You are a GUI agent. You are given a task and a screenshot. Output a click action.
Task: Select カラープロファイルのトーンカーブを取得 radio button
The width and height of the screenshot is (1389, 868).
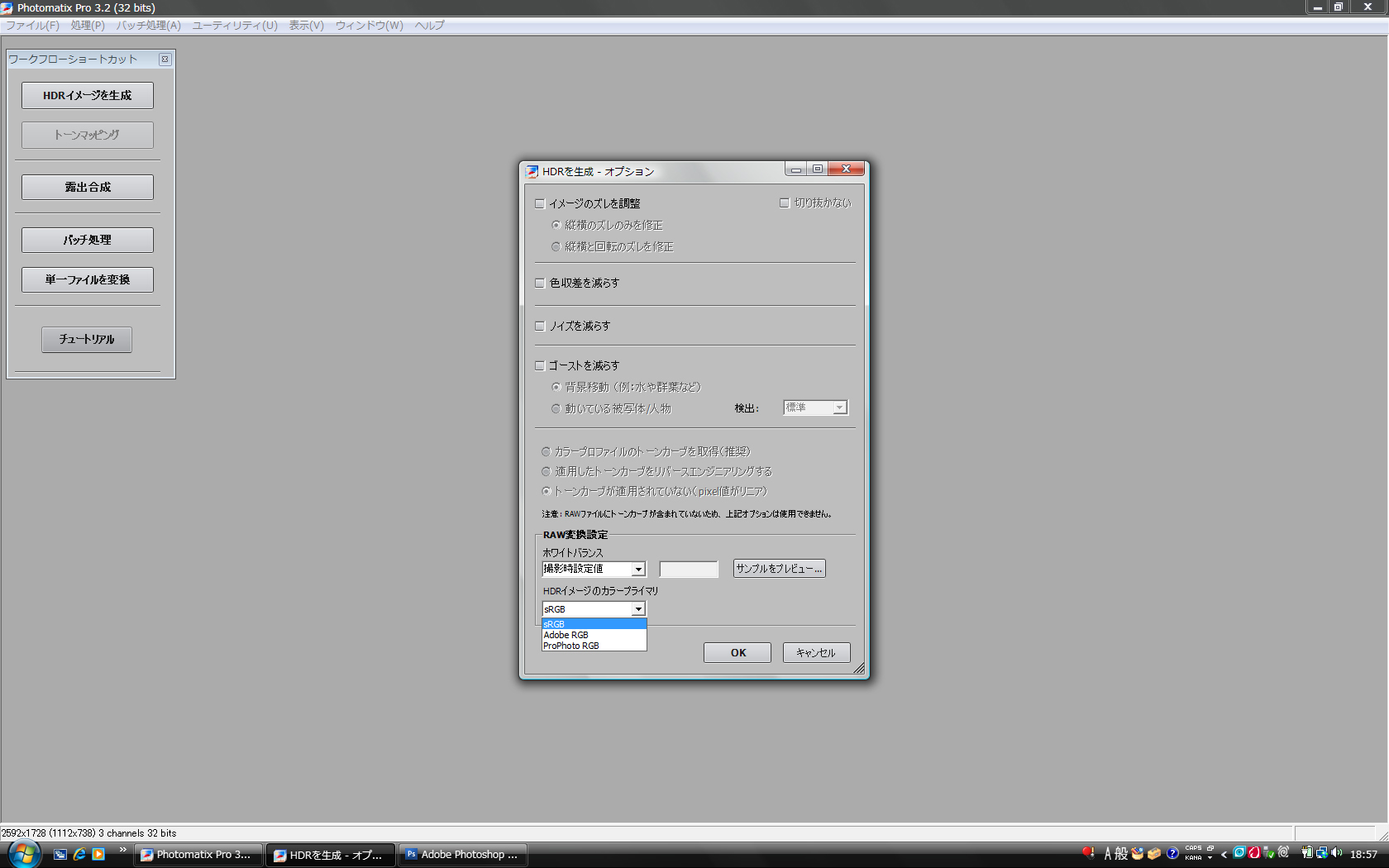tap(546, 451)
